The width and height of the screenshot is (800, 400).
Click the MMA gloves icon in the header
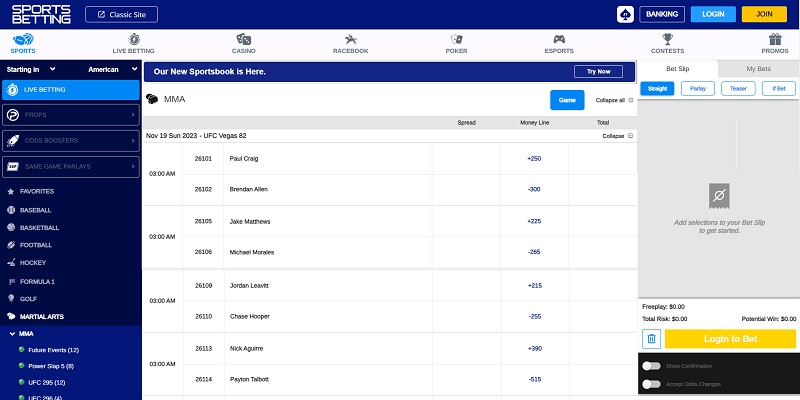pos(152,99)
